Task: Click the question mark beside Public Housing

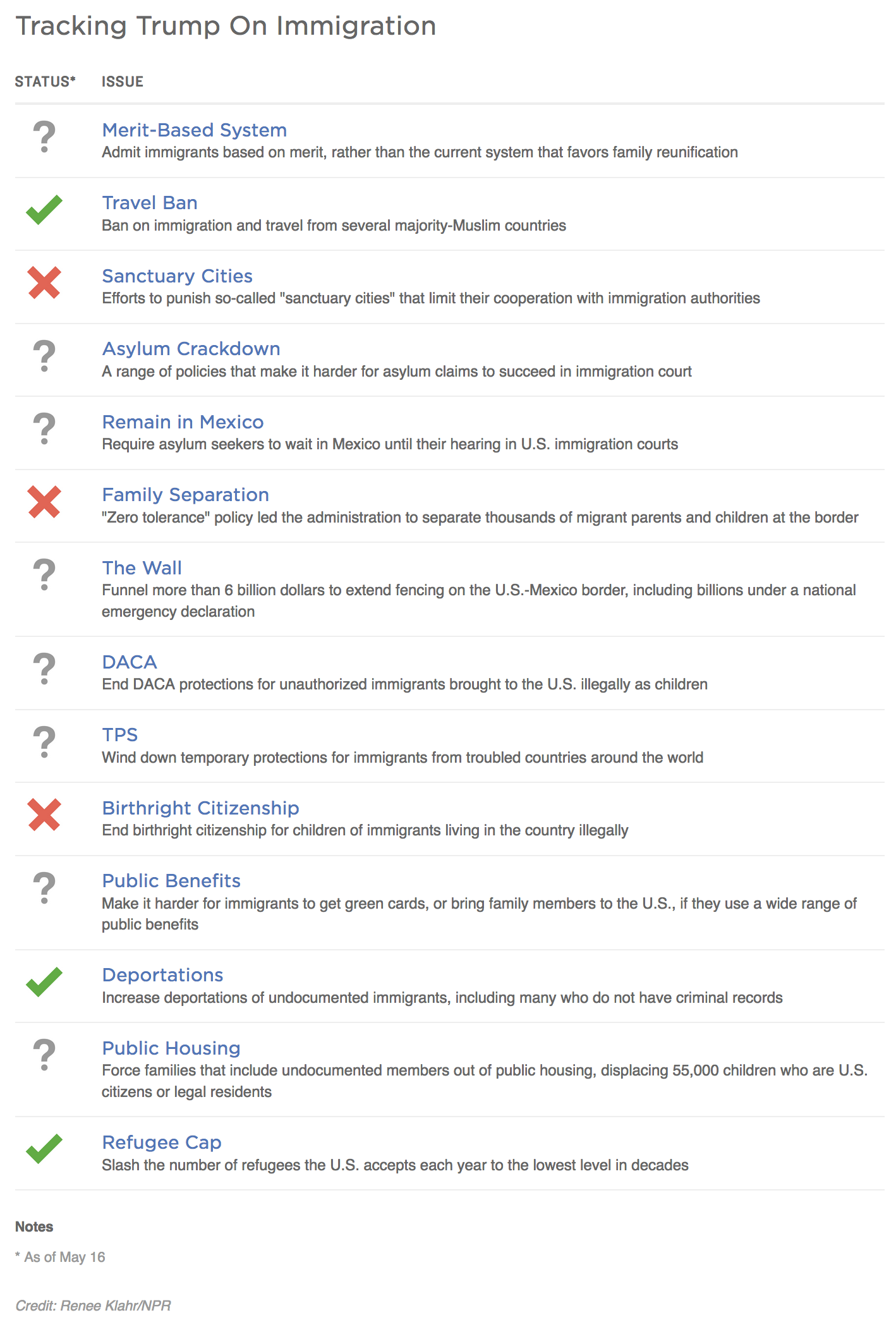Action: [x=44, y=1055]
